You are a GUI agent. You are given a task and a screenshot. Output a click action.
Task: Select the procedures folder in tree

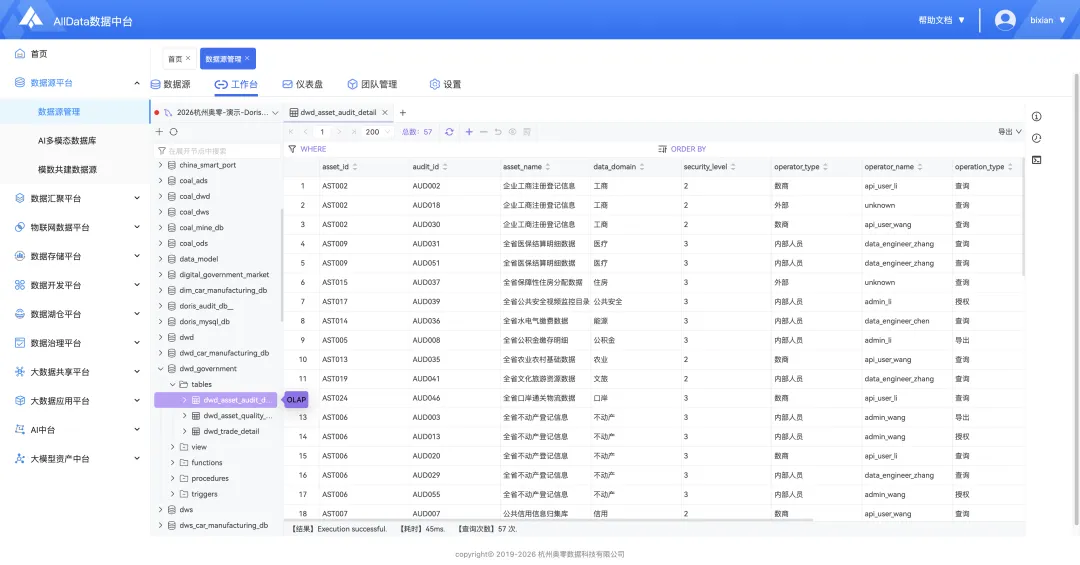click(x=209, y=478)
